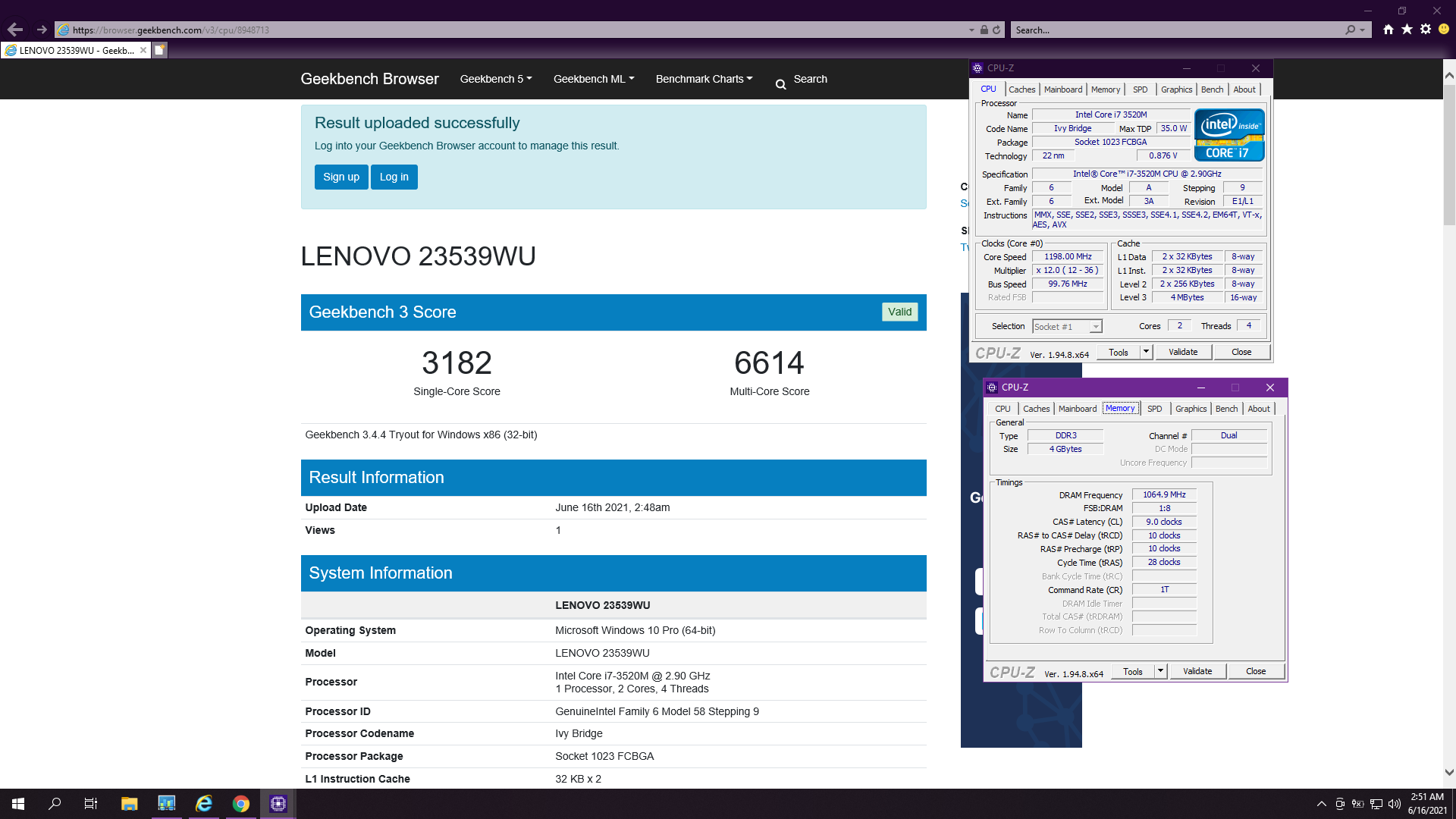Screen dimensions: 1456x819
Task: Select Caches tab in lower CPU-Z window
Action: click(x=1036, y=409)
